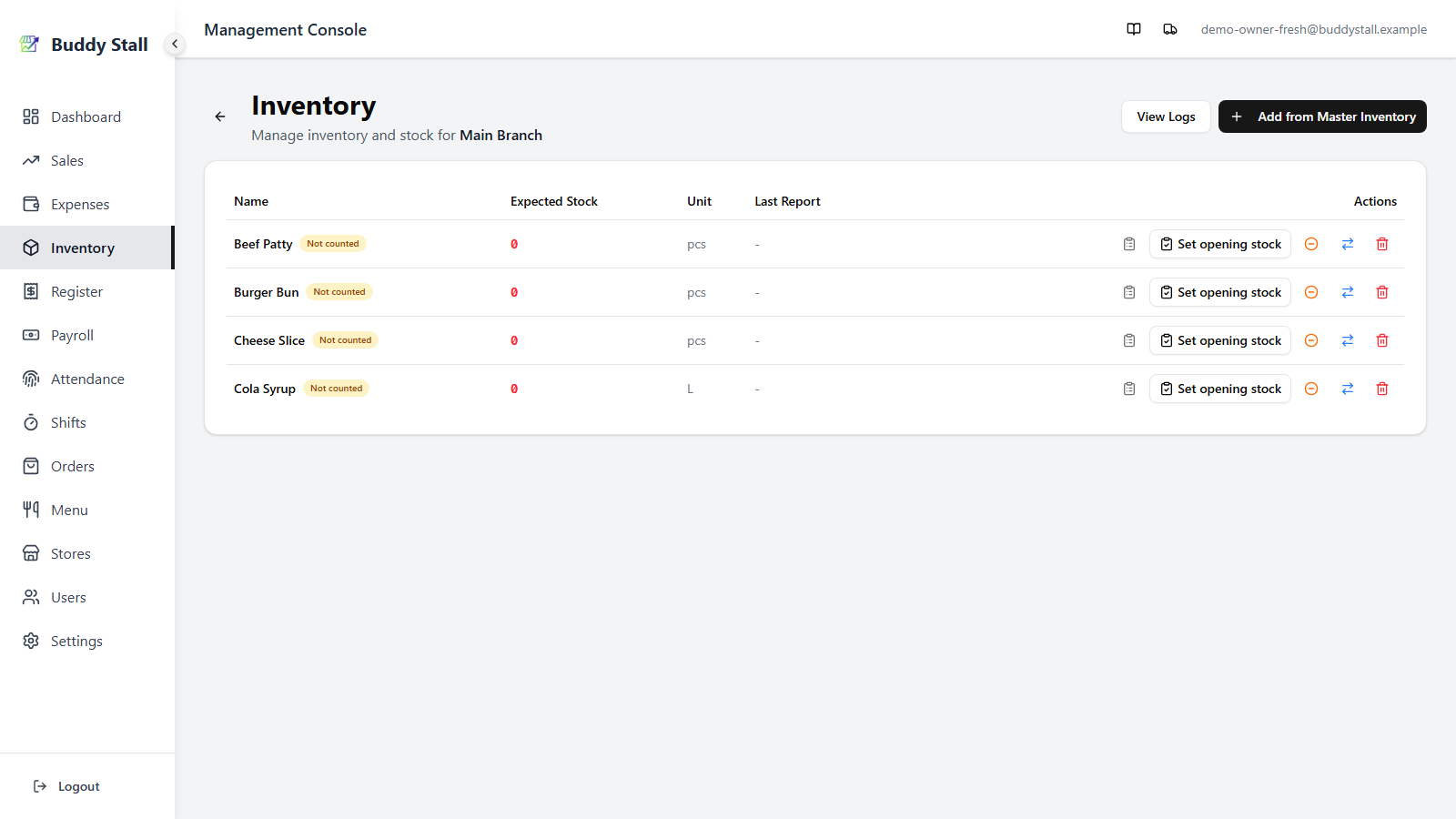Delete Cheese Slice with the trash icon
Image resolution: width=1456 pixels, height=819 pixels.
(x=1382, y=340)
